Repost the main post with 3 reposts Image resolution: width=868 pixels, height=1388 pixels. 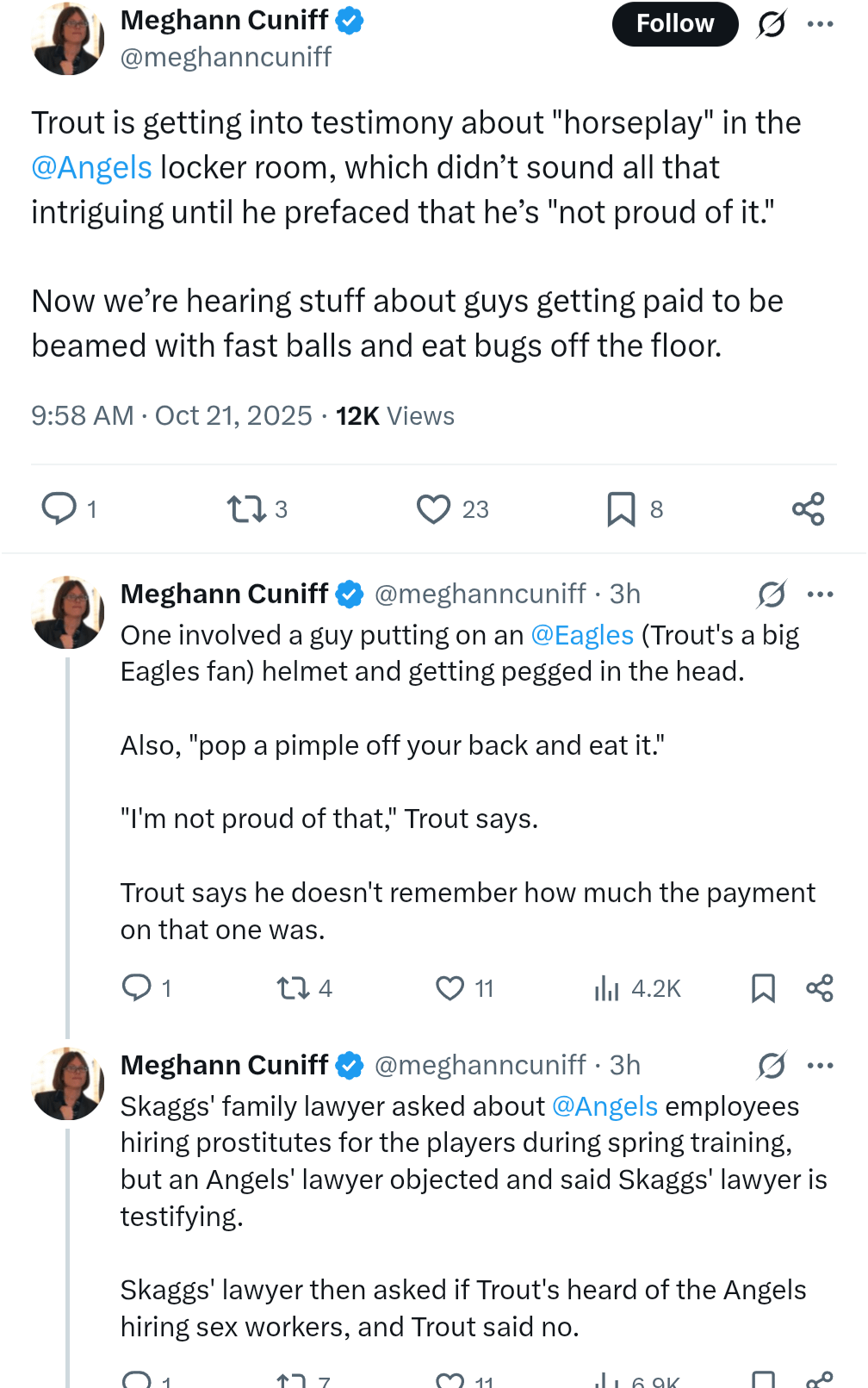coord(246,508)
